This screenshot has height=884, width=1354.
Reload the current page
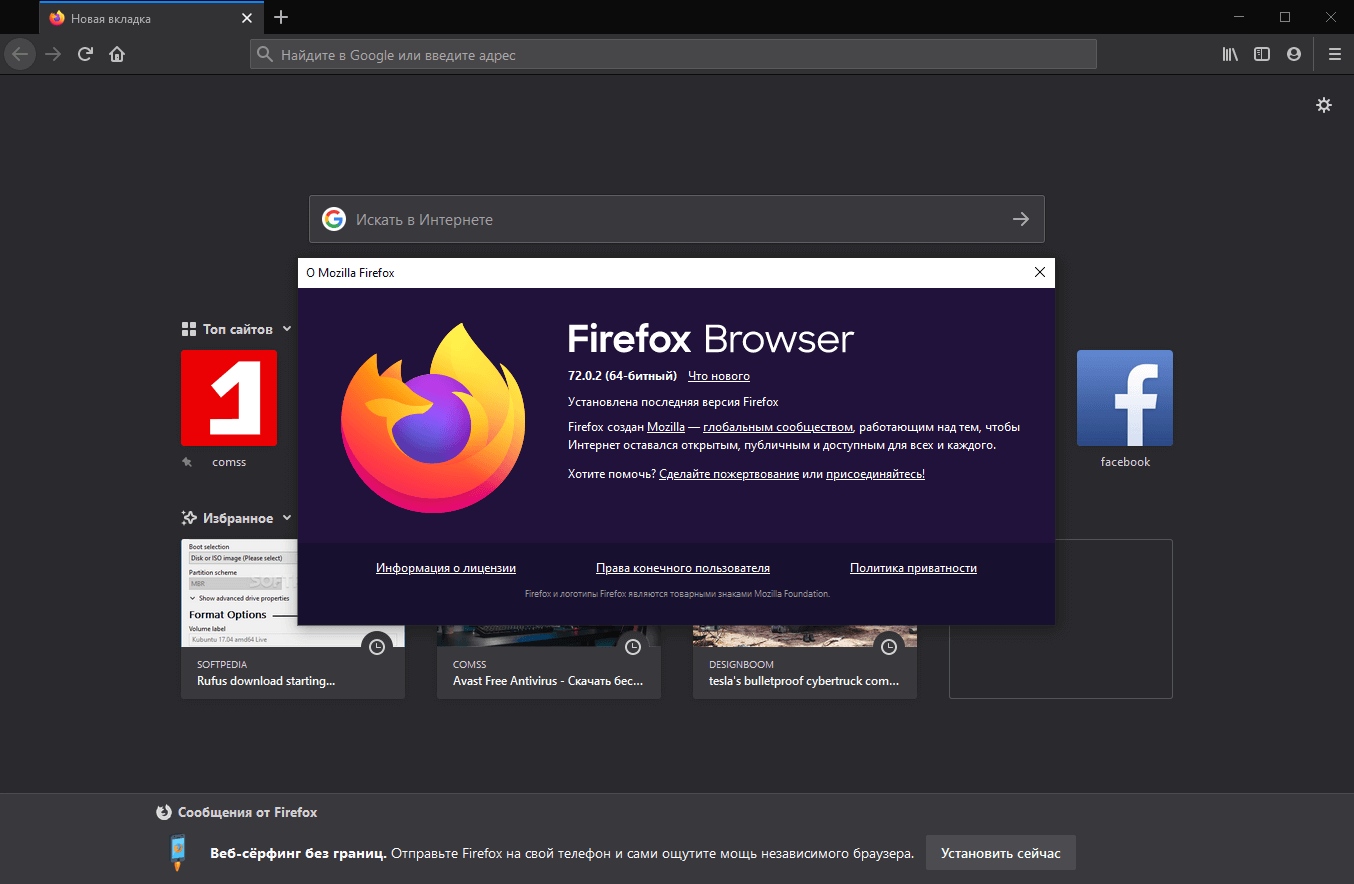coord(84,54)
